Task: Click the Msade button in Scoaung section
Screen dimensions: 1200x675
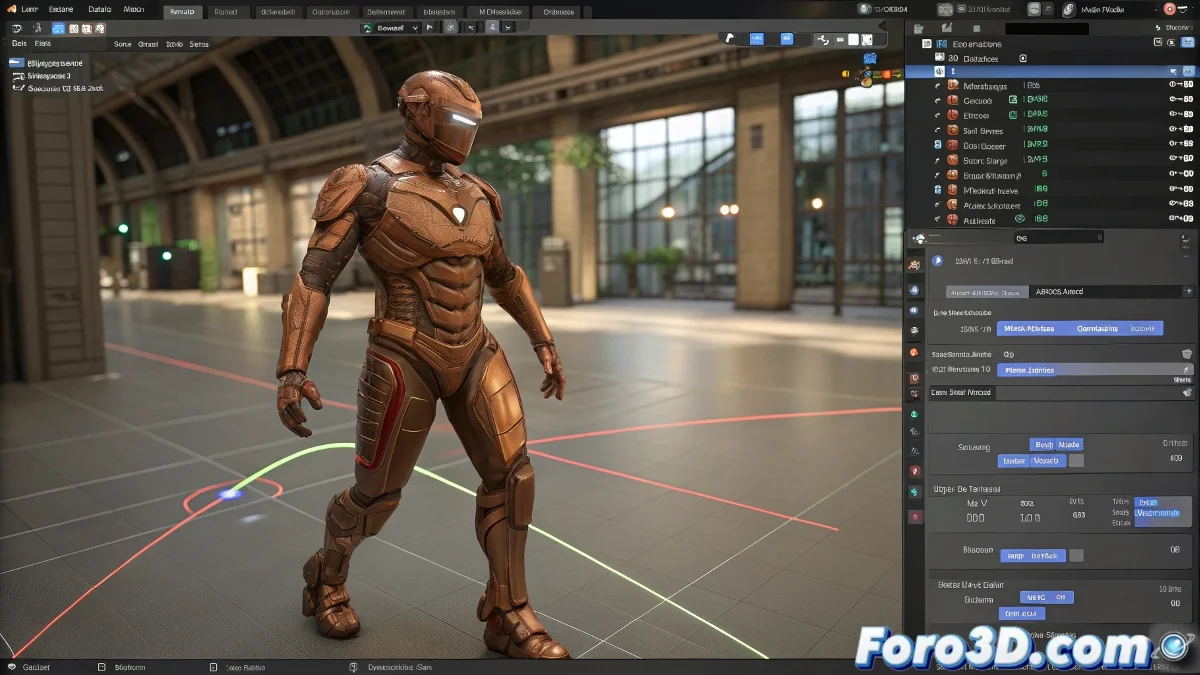Action: coord(1070,444)
